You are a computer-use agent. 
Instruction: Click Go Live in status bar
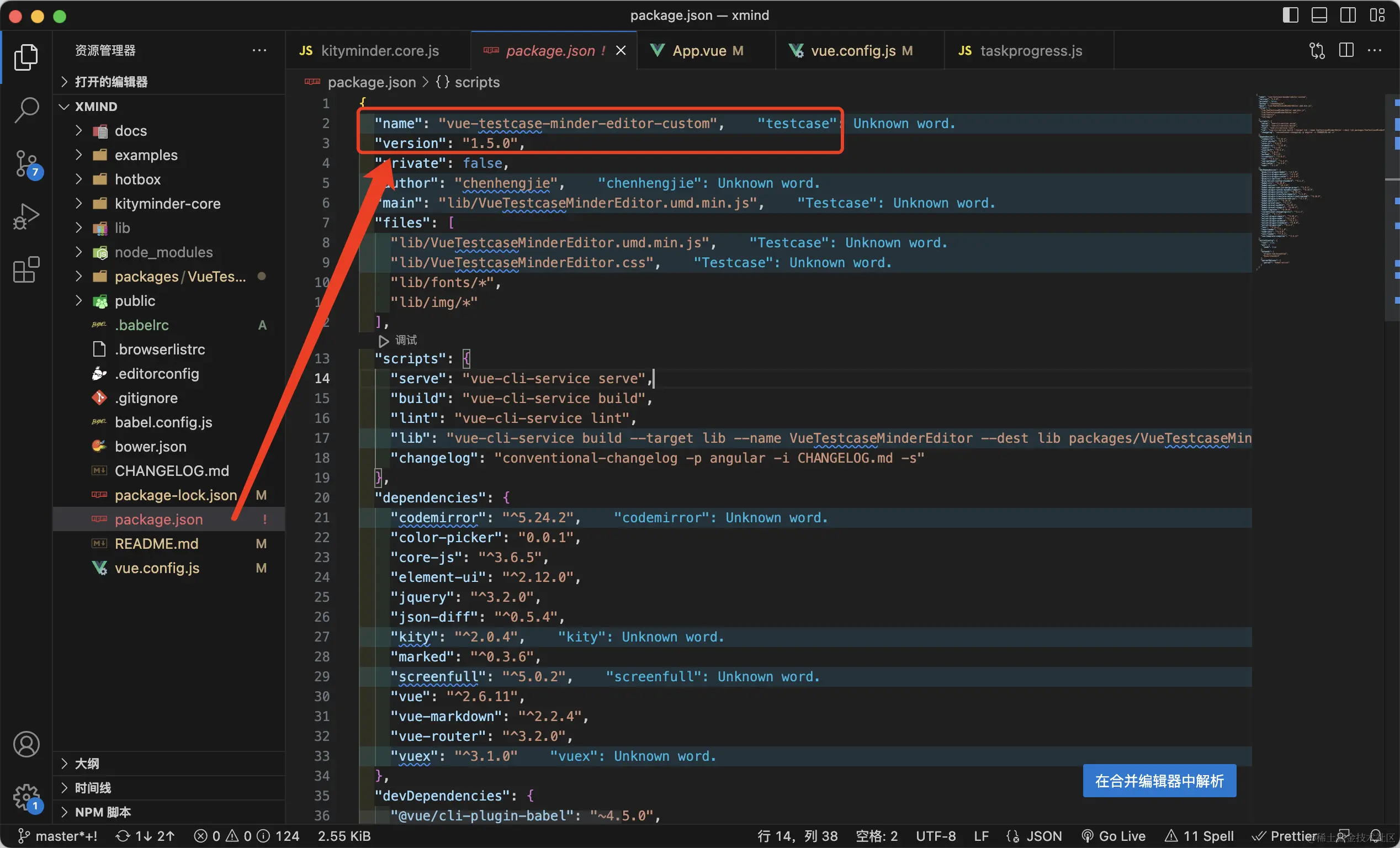coord(1113,836)
